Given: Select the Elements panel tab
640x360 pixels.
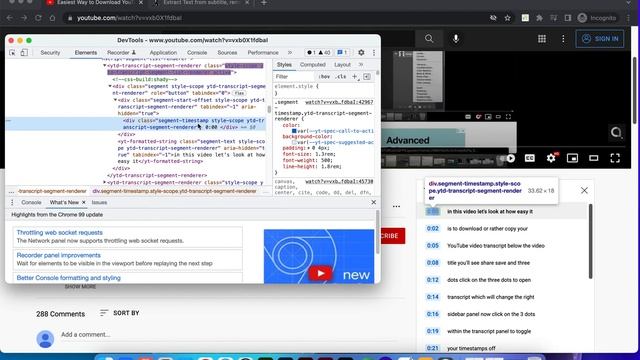Looking at the screenshot, I should tap(86, 53).
